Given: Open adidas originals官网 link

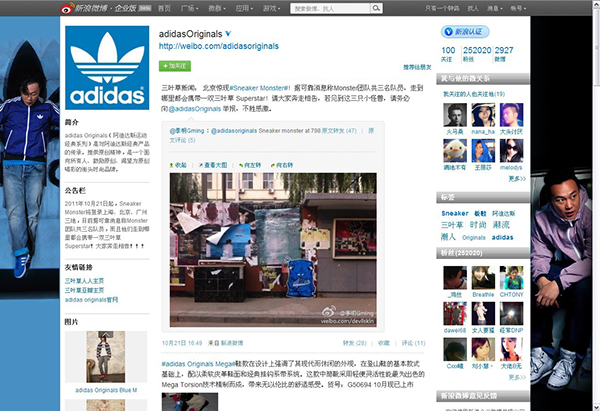Looking at the screenshot, I should click(91, 300).
